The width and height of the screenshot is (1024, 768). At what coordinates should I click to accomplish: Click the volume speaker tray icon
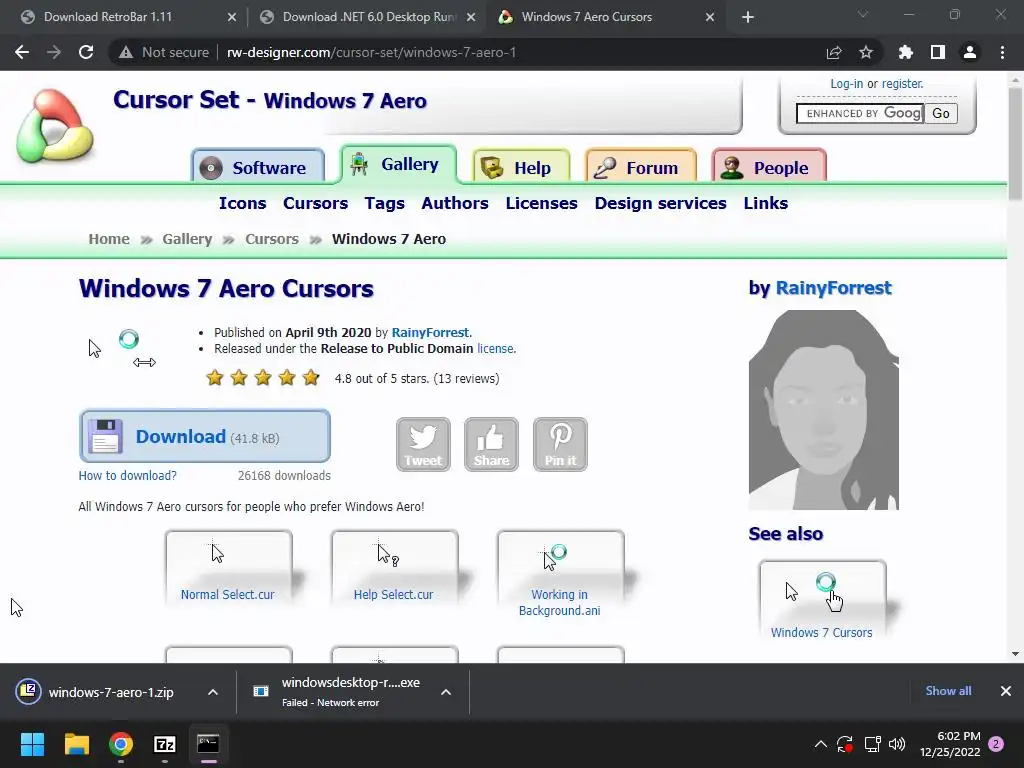[x=897, y=744]
